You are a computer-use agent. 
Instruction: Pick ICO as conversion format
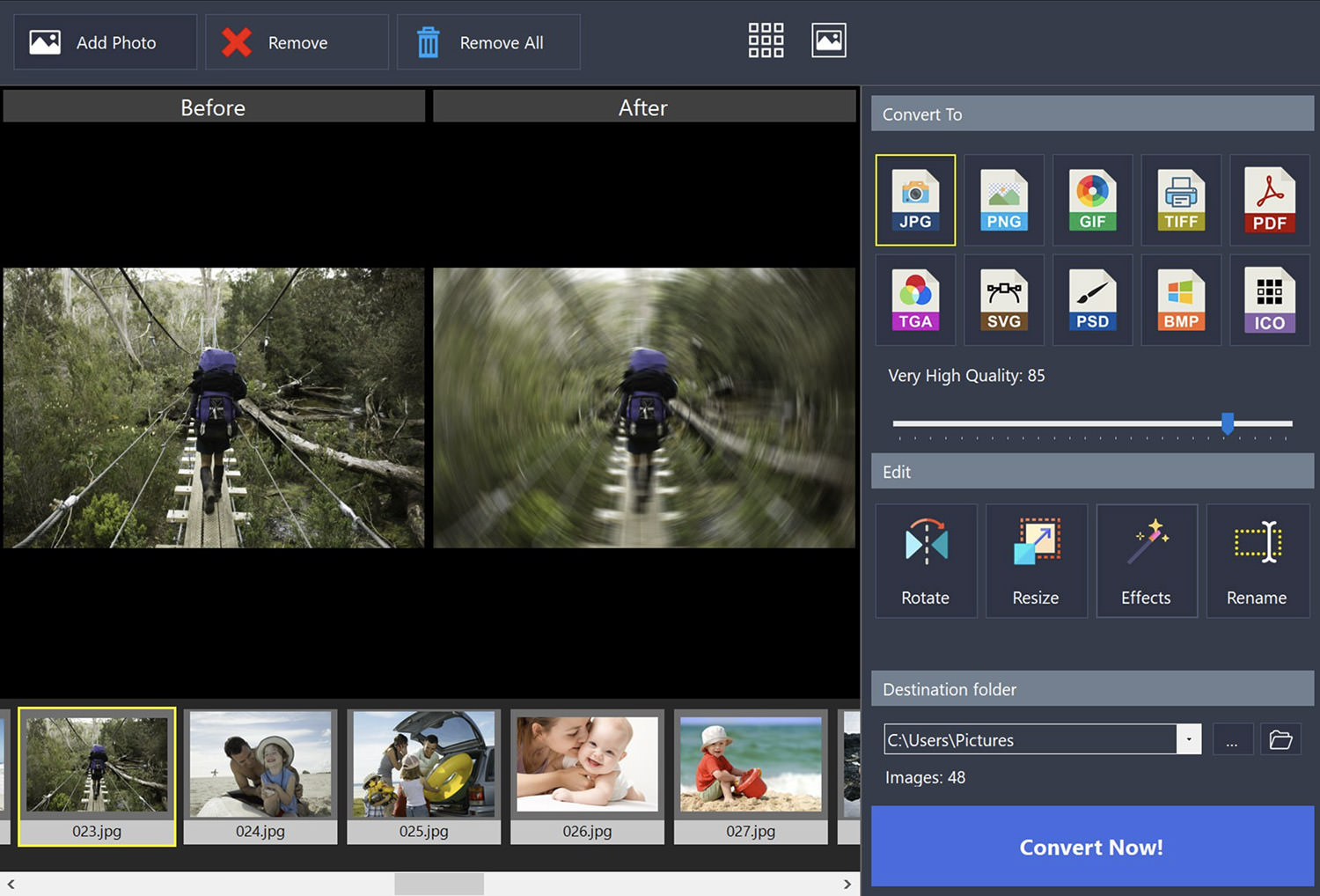(1269, 299)
